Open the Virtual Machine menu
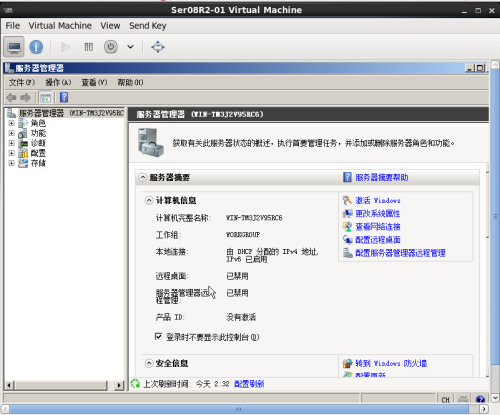Image resolution: width=500 pixels, height=415 pixels. point(60,26)
